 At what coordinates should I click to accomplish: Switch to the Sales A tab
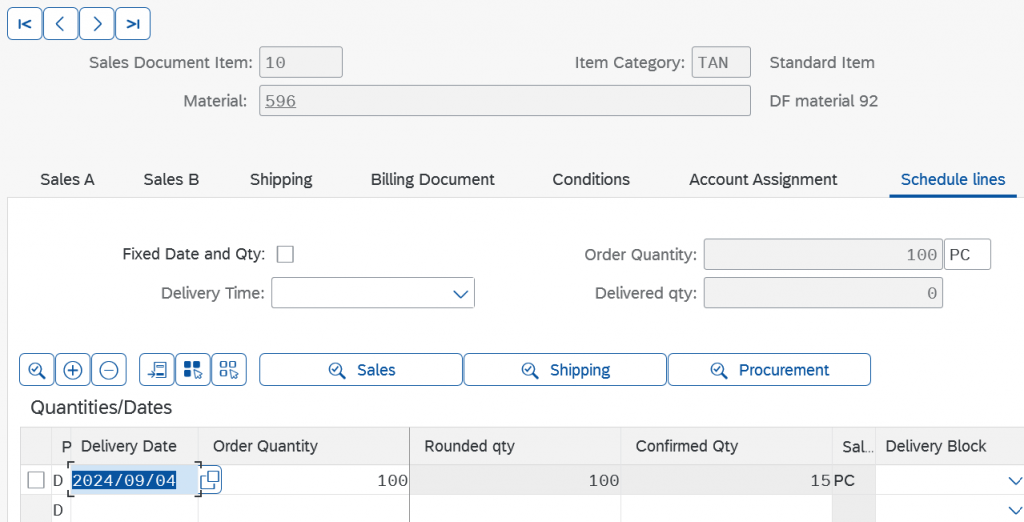67,180
